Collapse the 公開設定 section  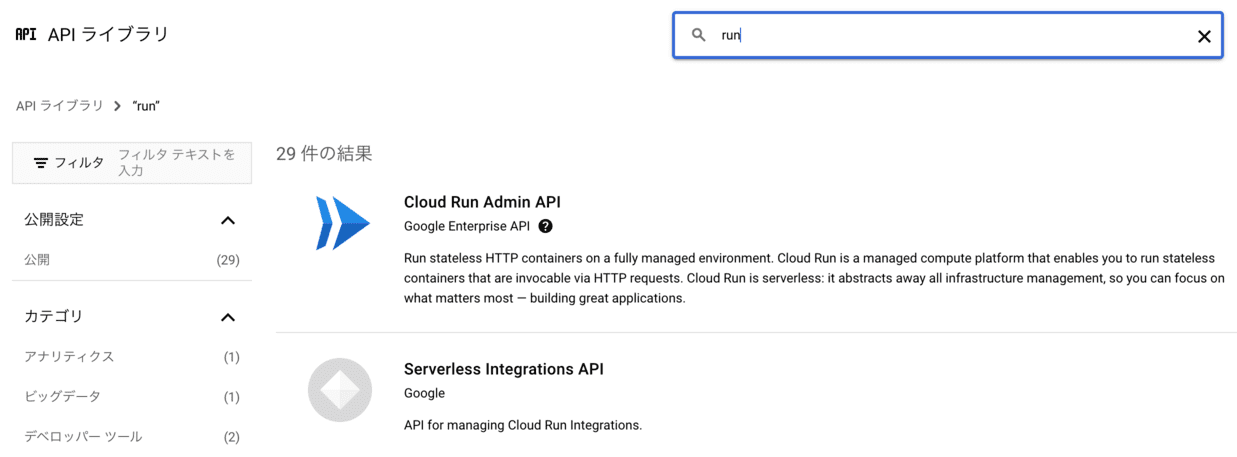pyautogui.click(x=228, y=220)
